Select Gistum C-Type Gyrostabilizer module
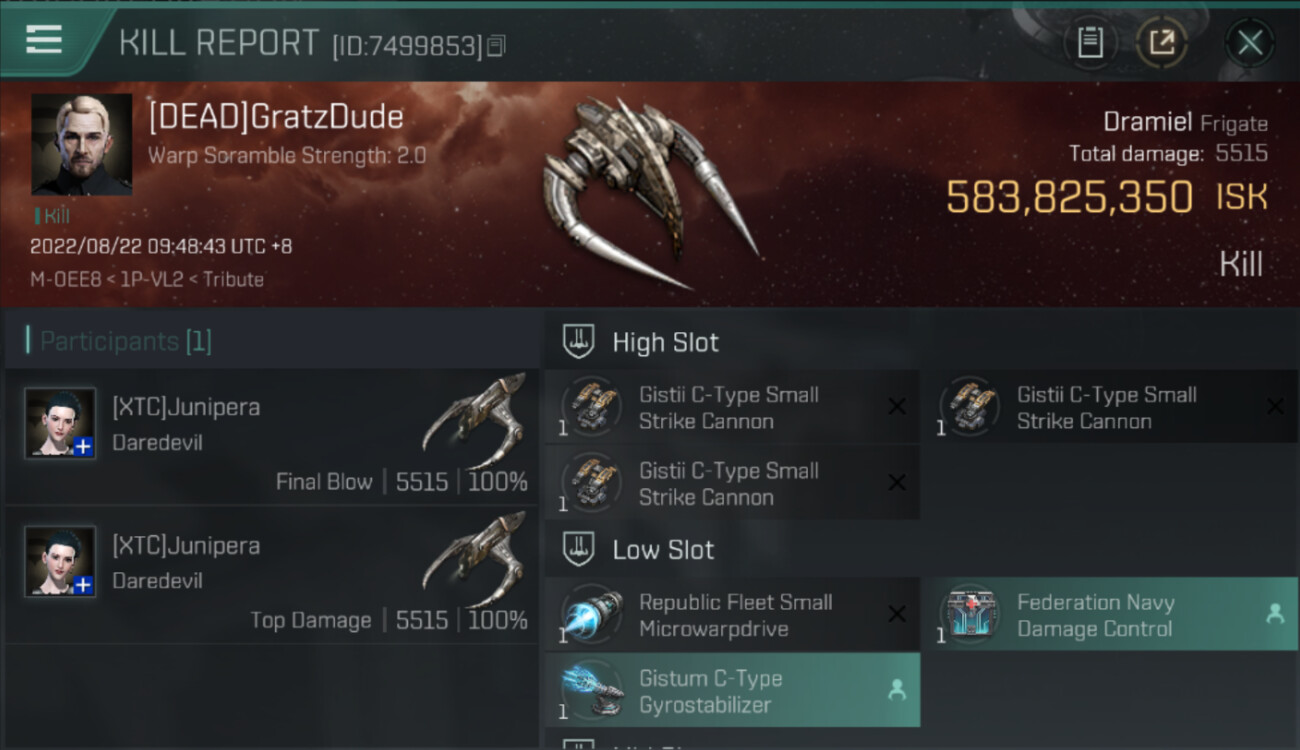This screenshot has height=750, width=1300. [x=732, y=691]
